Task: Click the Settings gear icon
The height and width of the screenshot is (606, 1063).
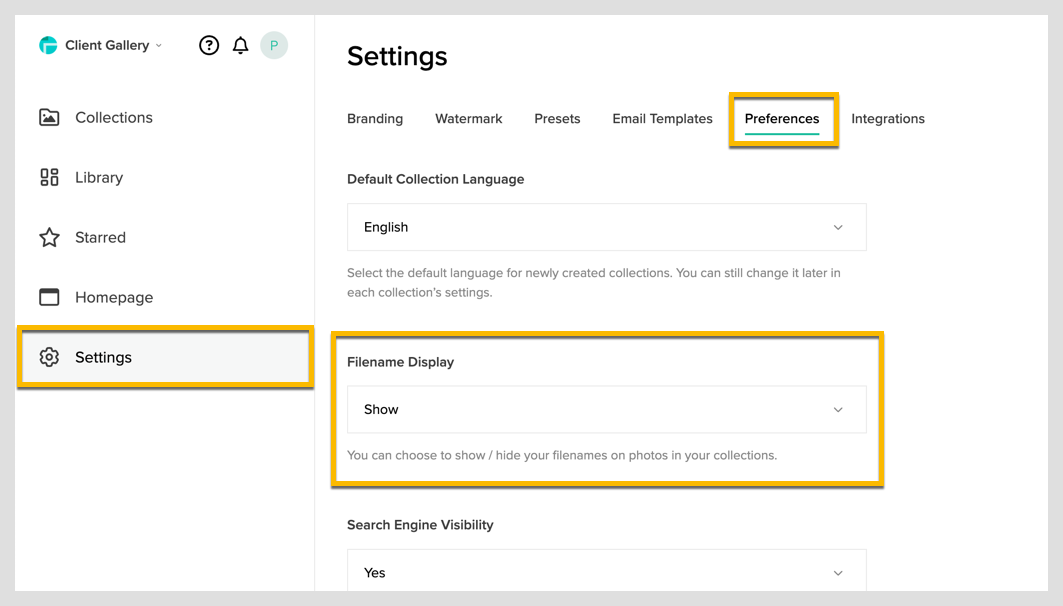Action: coord(49,357)
